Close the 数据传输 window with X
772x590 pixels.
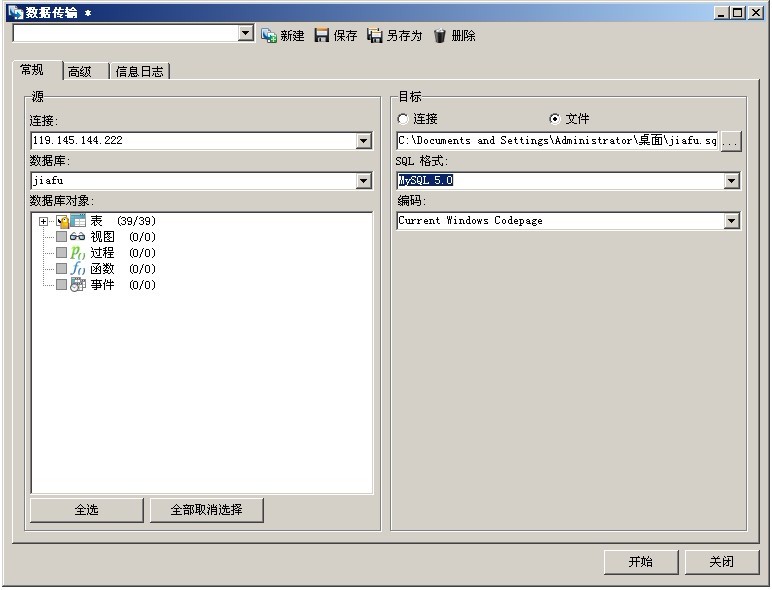click(756, 13)
